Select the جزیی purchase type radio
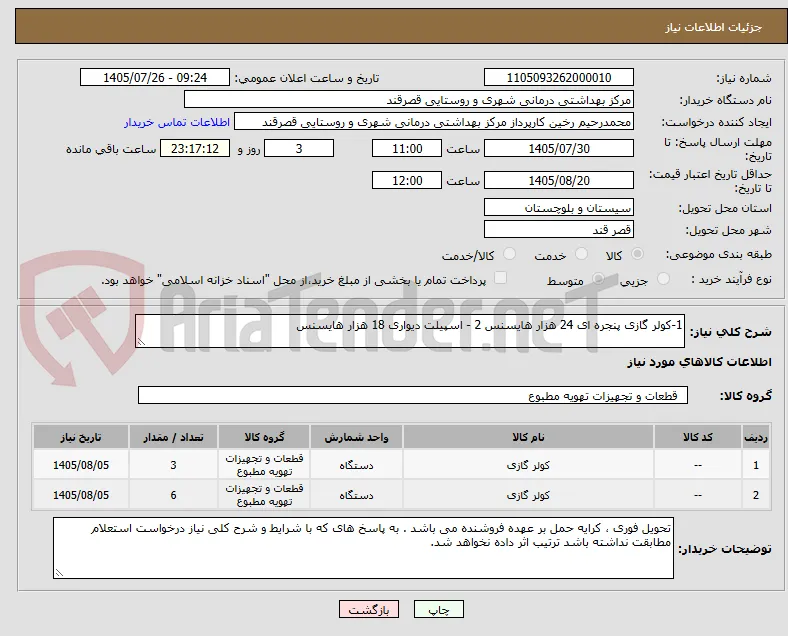Image resolution: width=788 pixels, height=636 pixels. 663,279
